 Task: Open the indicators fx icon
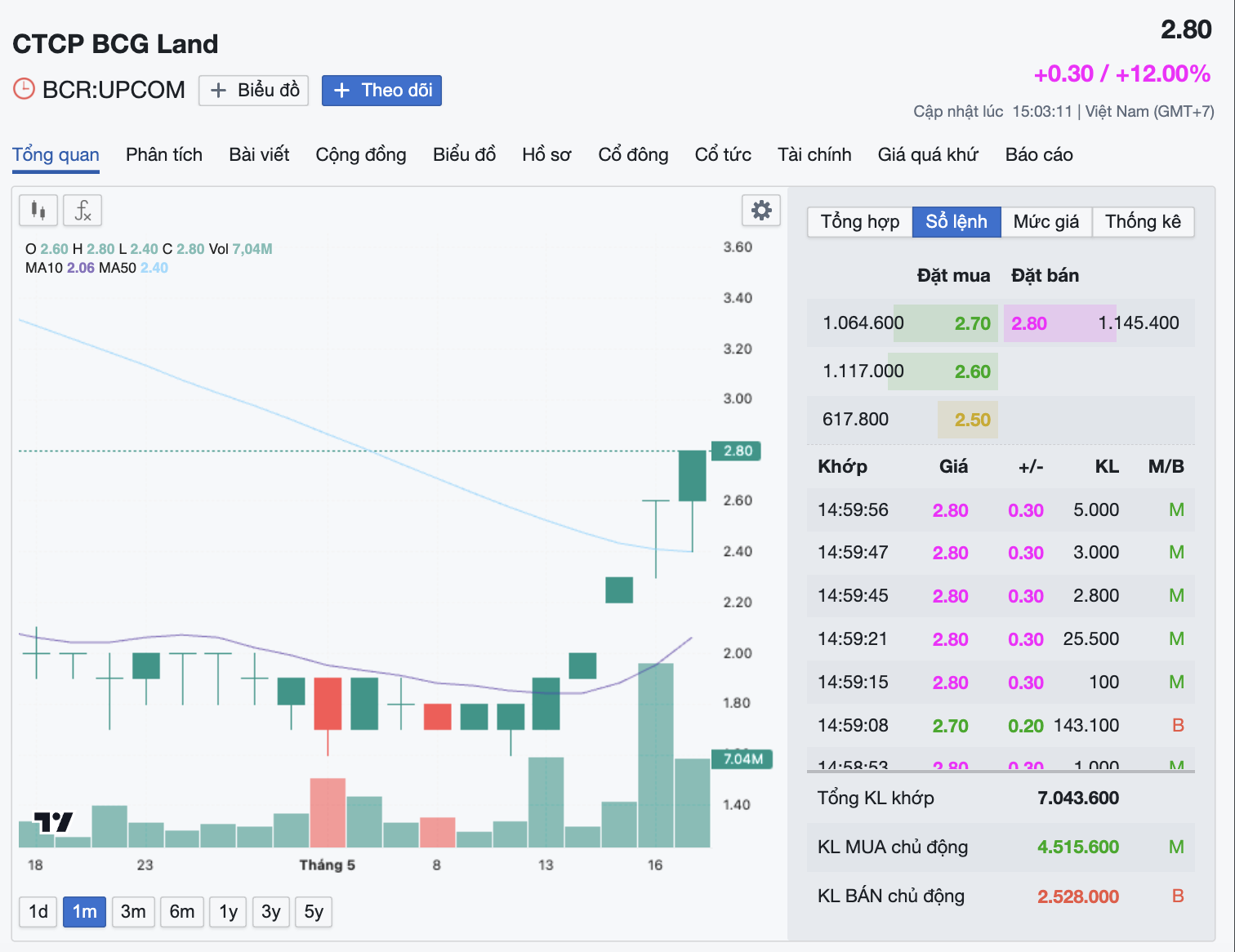82,211
